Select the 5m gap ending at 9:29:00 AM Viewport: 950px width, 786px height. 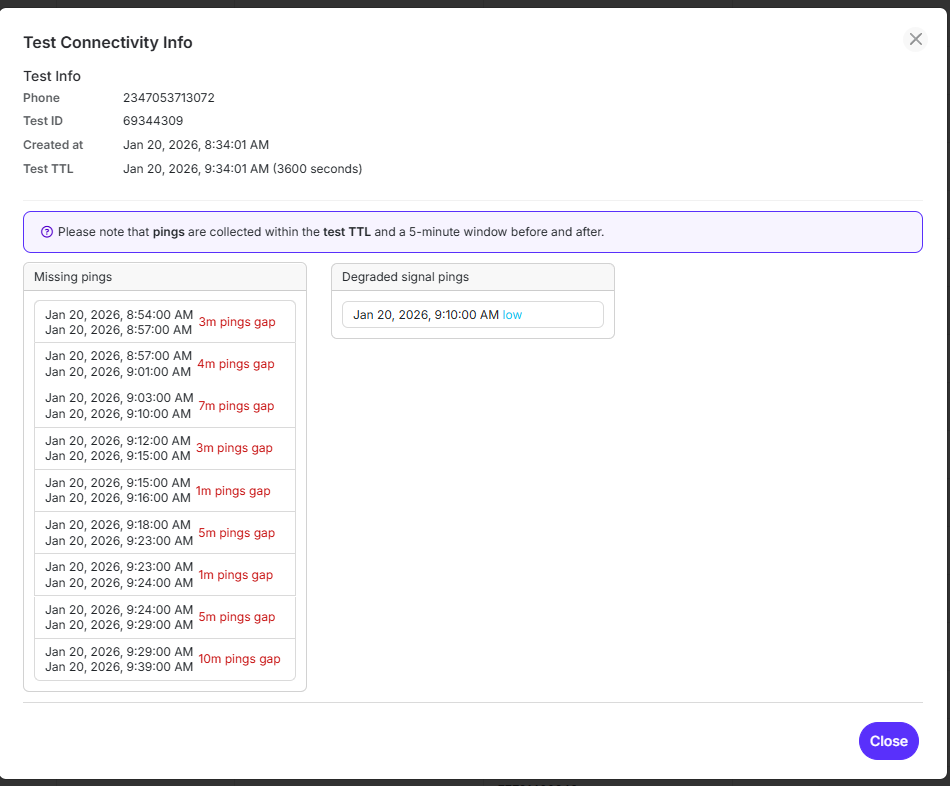pyautogui.click(x=164, y=616)
